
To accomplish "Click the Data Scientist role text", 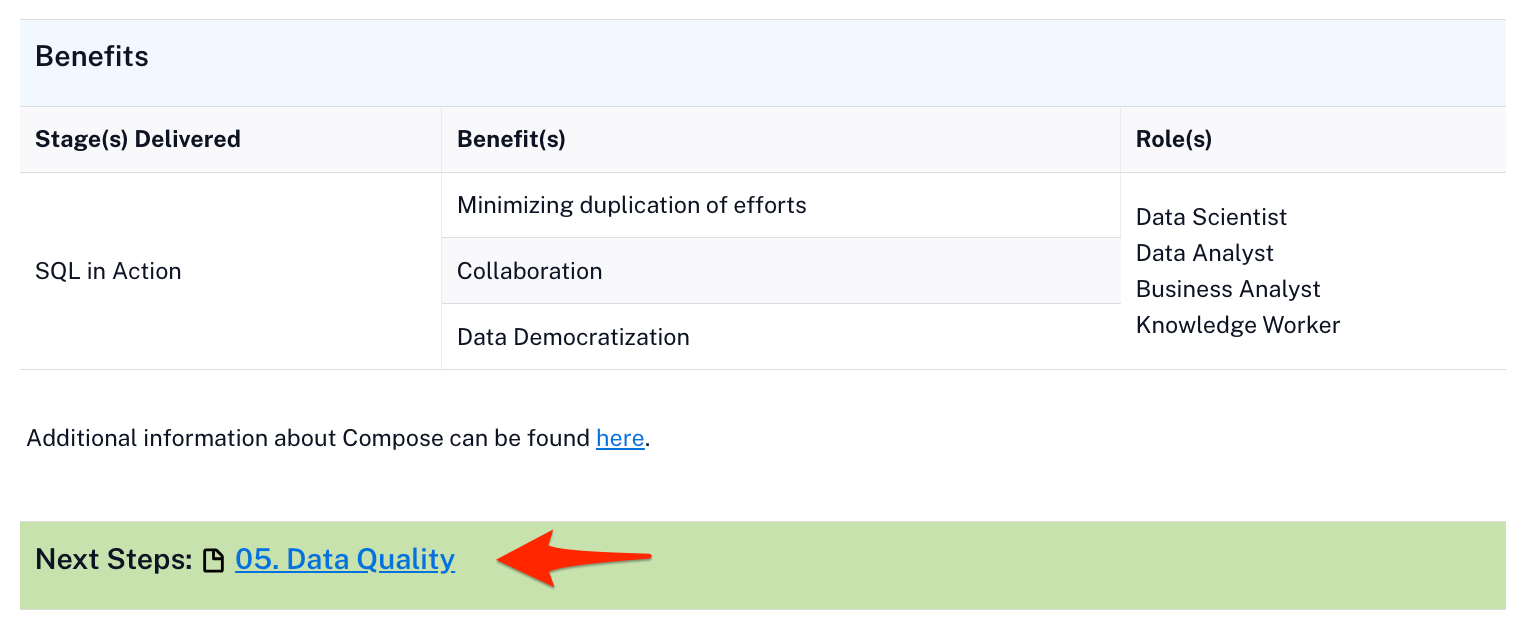I will point(1211,217).
